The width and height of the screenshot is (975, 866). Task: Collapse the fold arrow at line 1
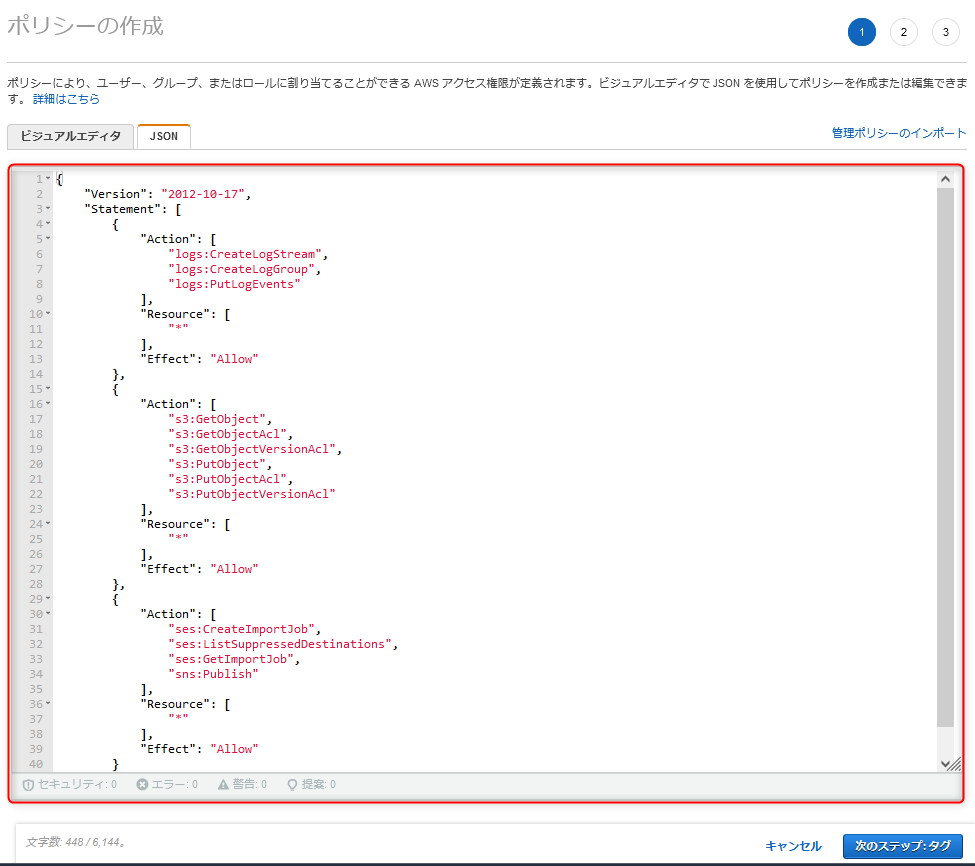coord(48,178)
